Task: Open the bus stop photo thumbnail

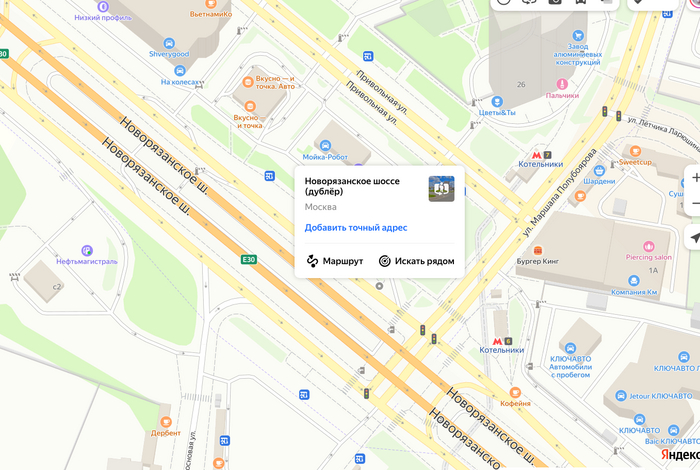Action: (442, 189)
